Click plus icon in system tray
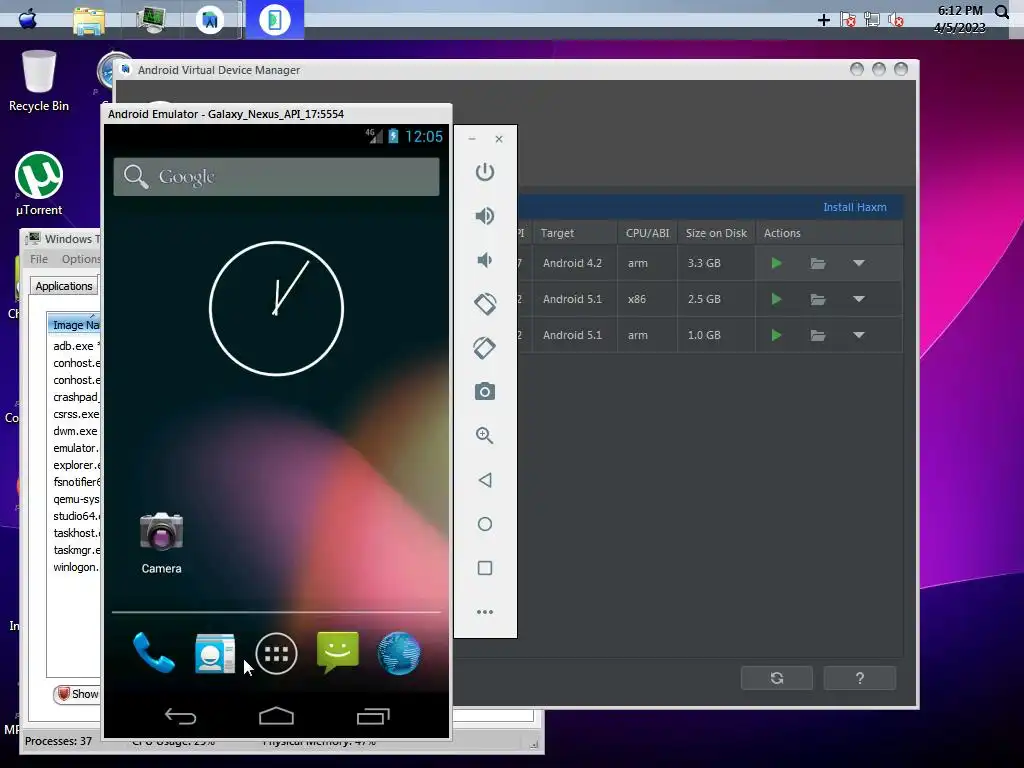 pos(824,20)
